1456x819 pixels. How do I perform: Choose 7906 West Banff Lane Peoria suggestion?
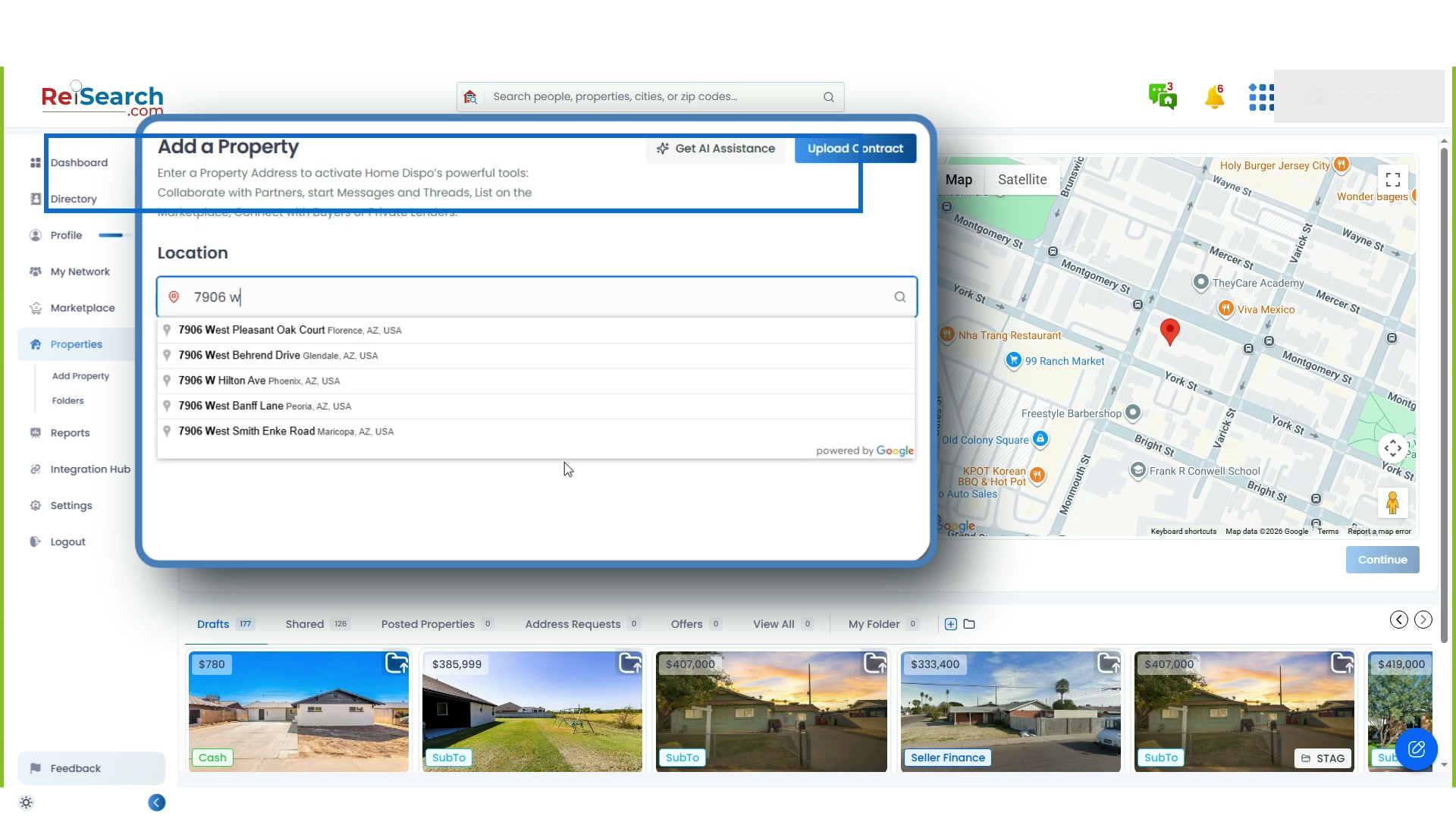536,406
